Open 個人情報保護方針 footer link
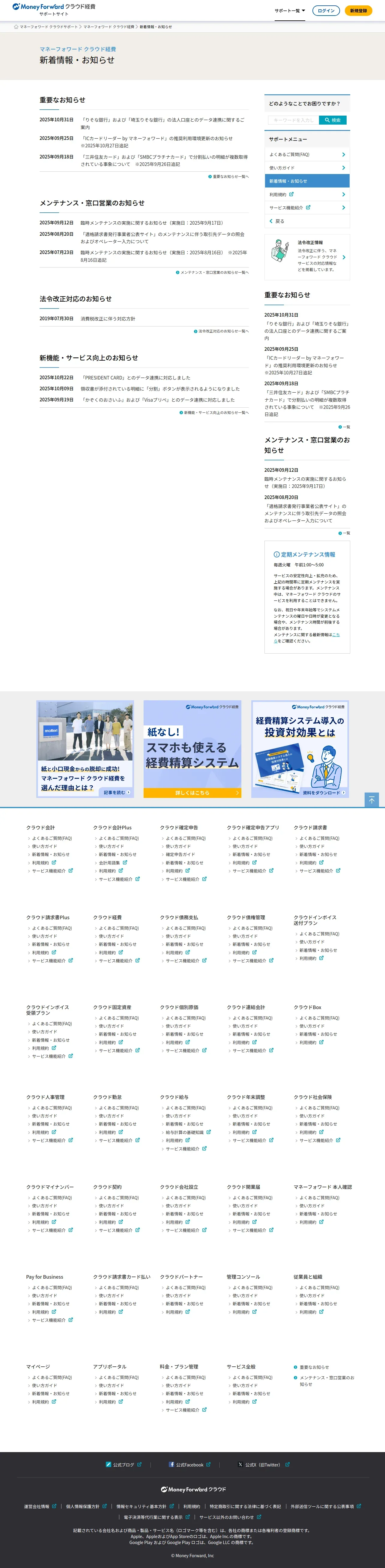Screen dimensions: 385x1568 82,1507
